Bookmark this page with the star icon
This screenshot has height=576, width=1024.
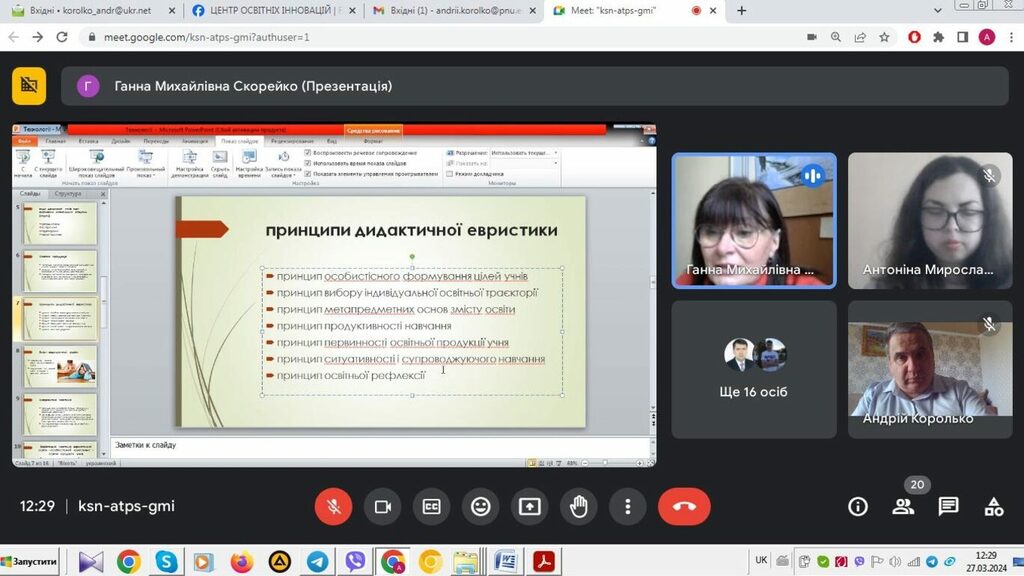(884, 37)
